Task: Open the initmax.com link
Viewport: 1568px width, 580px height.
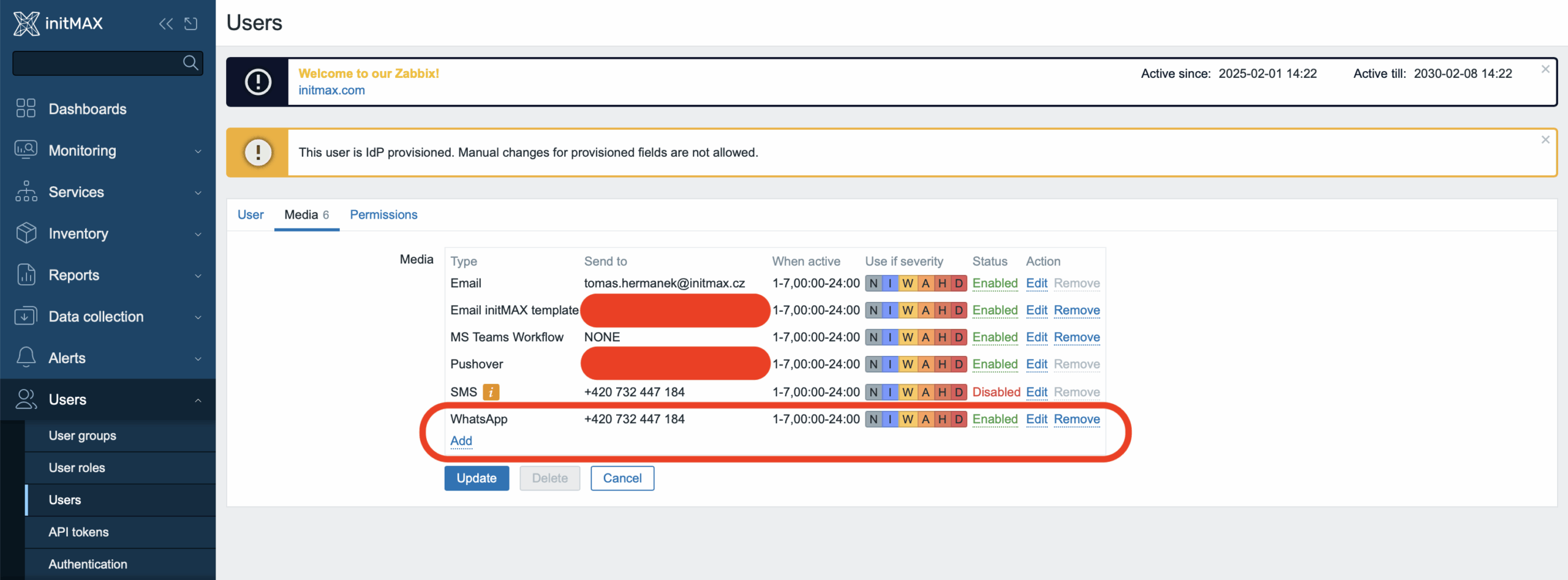Action: click(x=331, y=90)
